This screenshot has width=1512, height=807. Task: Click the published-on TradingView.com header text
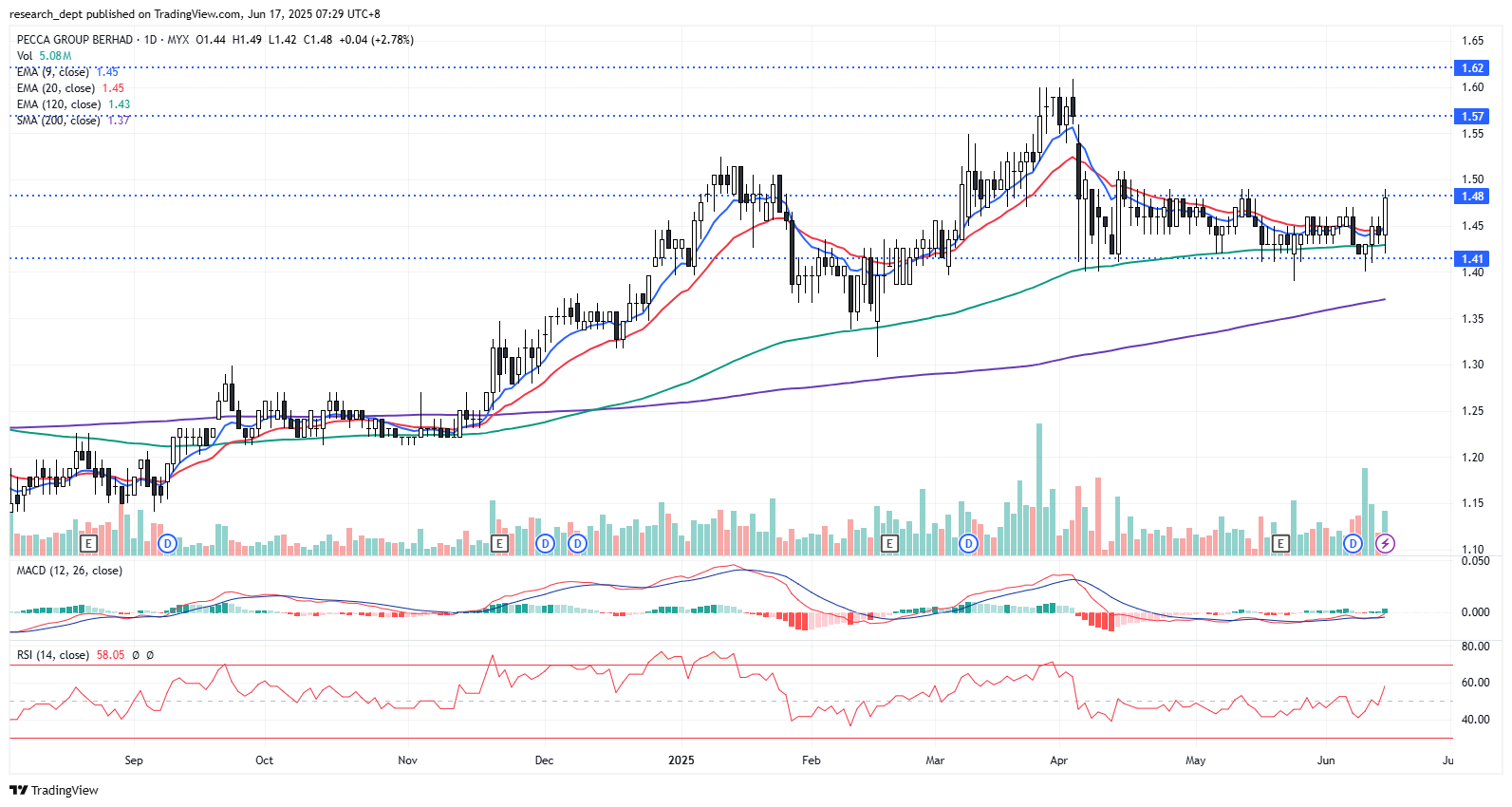point(195,14)
